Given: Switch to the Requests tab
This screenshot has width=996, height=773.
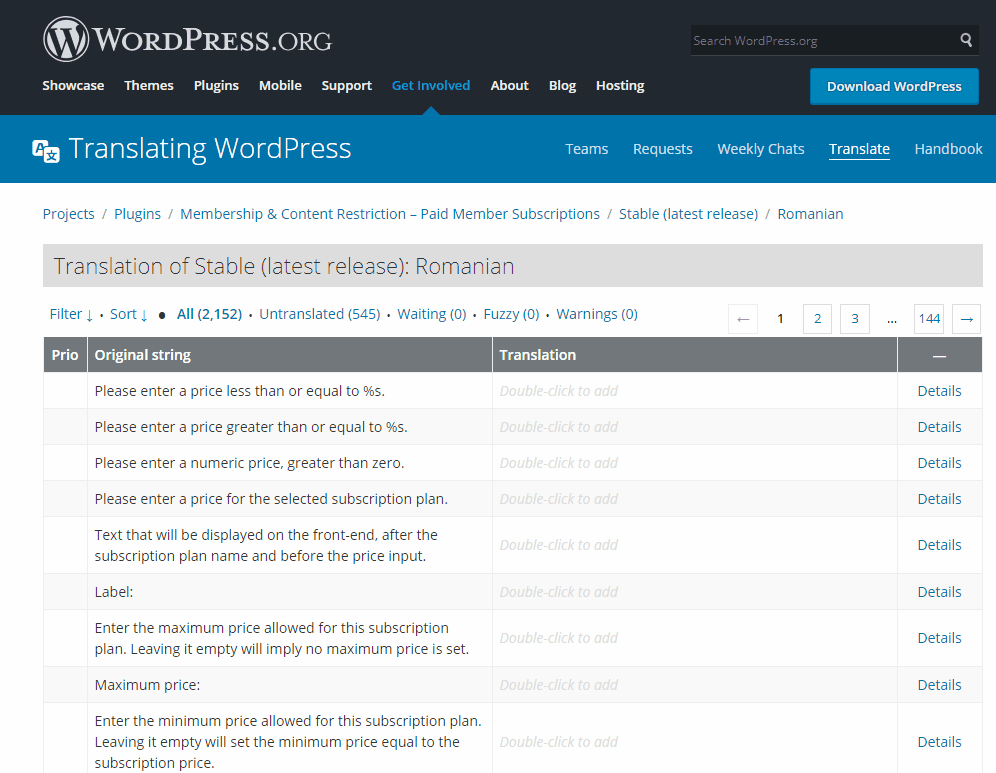Looking at the screenshot, I should click(x=663, y=149).
